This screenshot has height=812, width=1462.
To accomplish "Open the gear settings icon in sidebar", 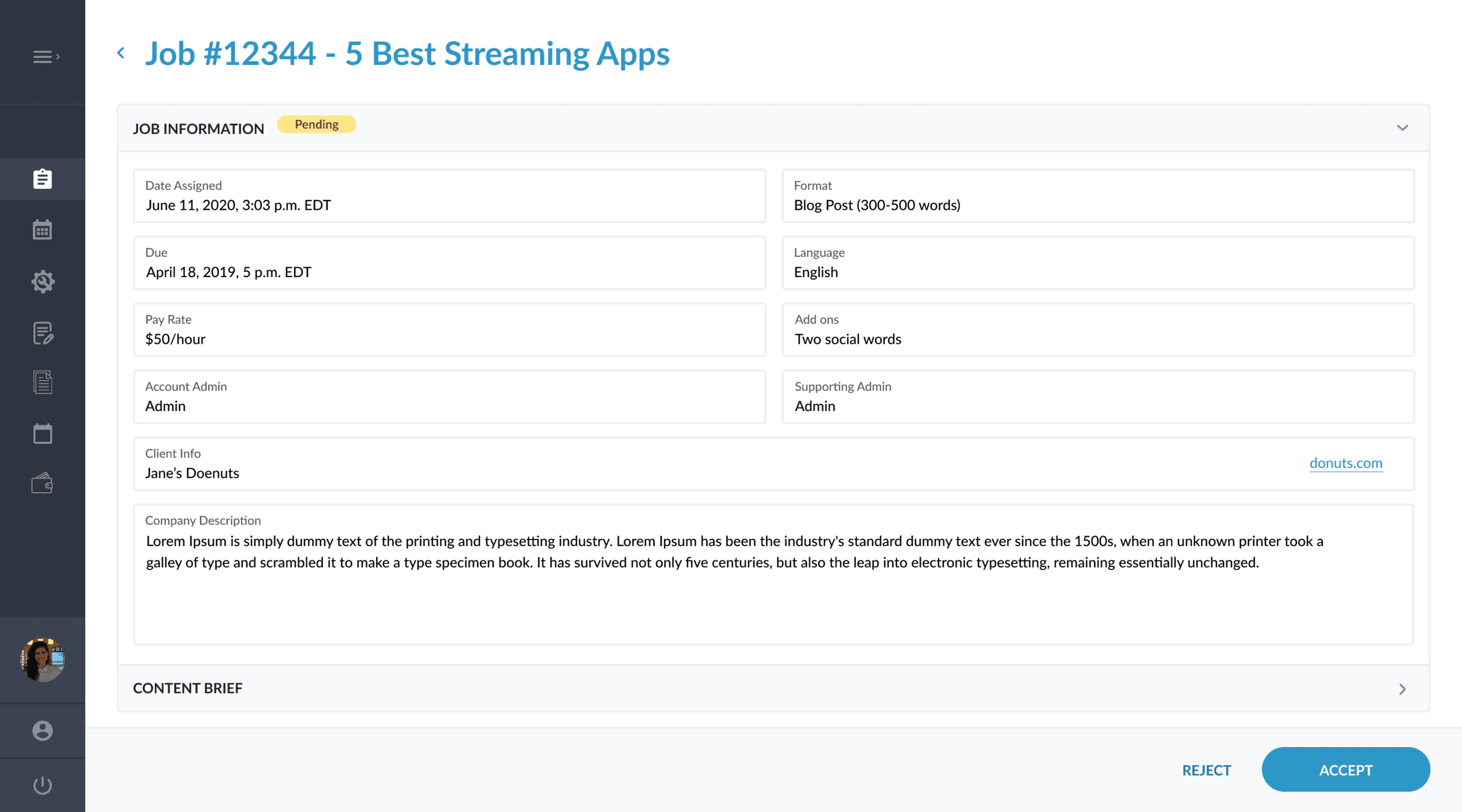I will pyautogui.click(x=42, y=281).
